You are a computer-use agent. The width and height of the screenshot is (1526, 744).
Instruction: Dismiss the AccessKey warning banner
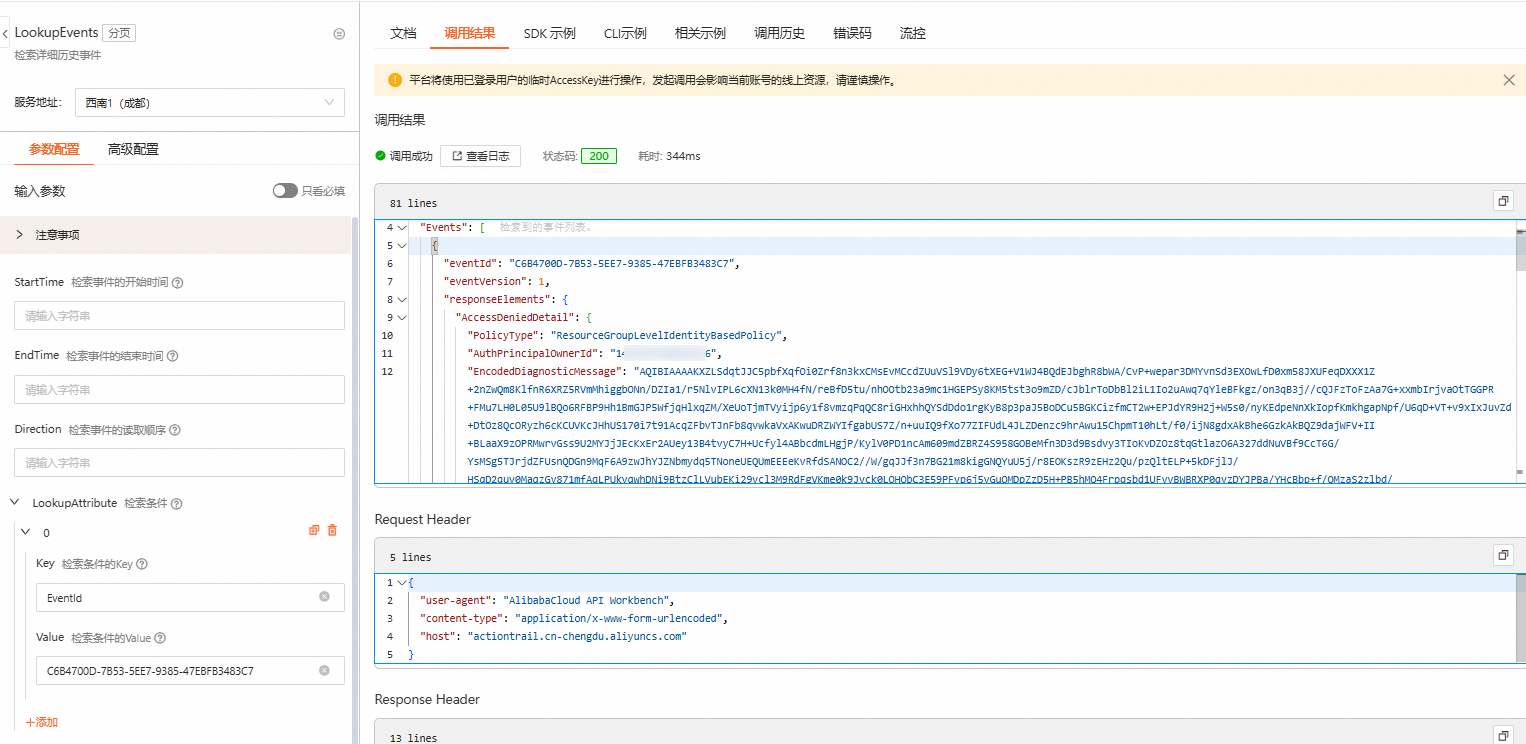pos(1509,80)
